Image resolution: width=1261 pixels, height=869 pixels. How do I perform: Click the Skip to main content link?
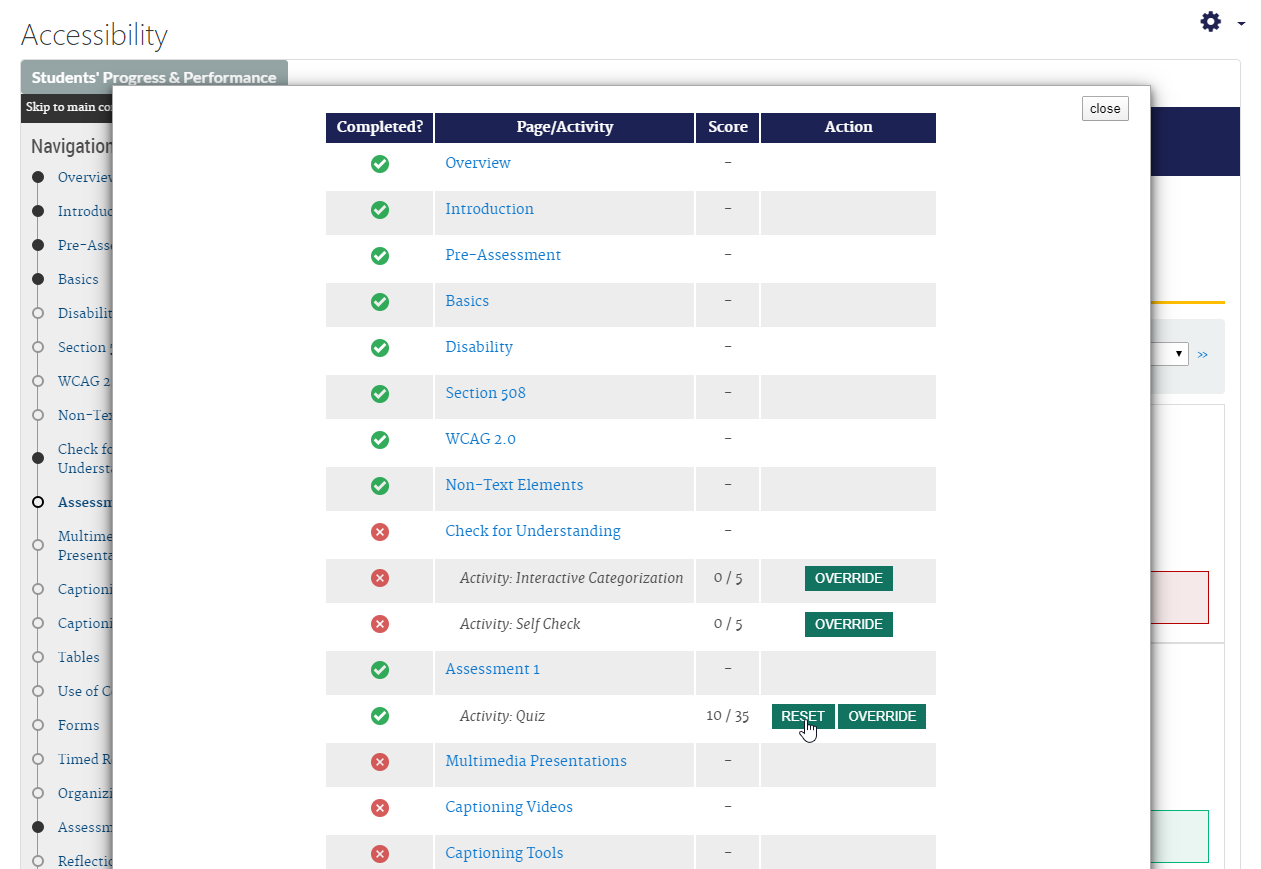pyautogui.click(x=68, y=107)
